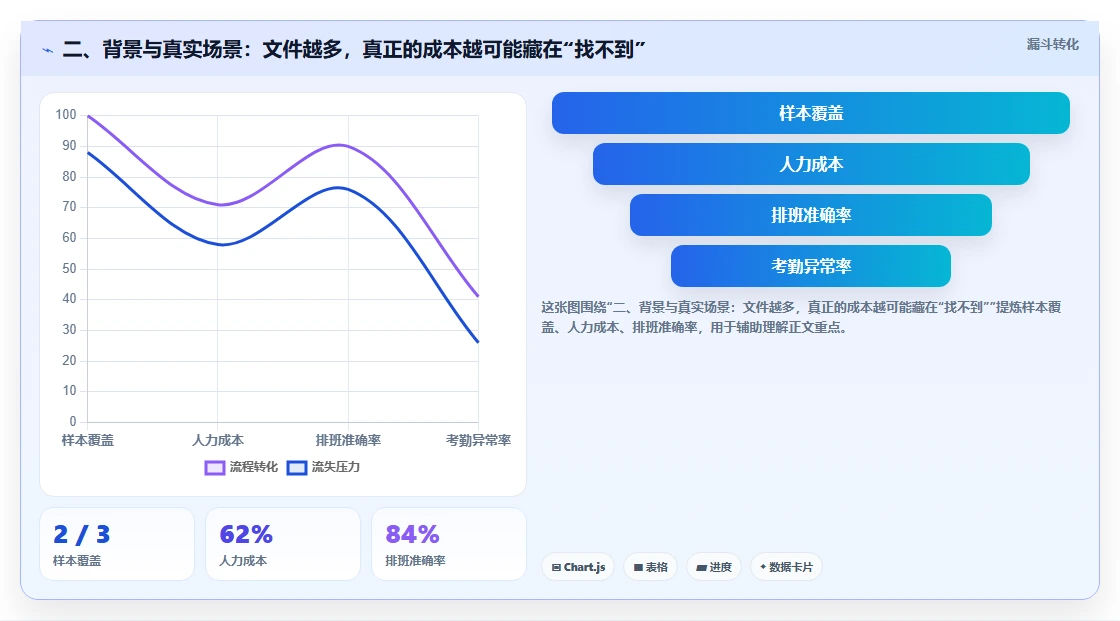Select the 样本覆盖 funnel bar
This screenshot has height=621, width=1120.
[811, 113]
